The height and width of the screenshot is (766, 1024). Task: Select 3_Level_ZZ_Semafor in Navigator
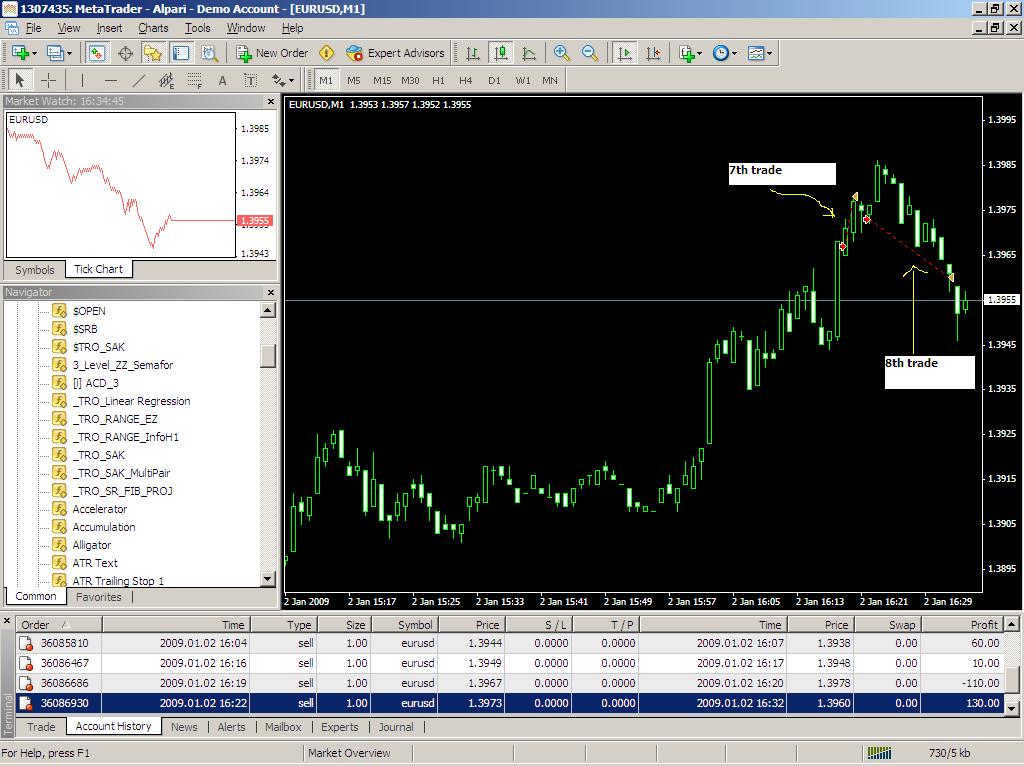122,365
